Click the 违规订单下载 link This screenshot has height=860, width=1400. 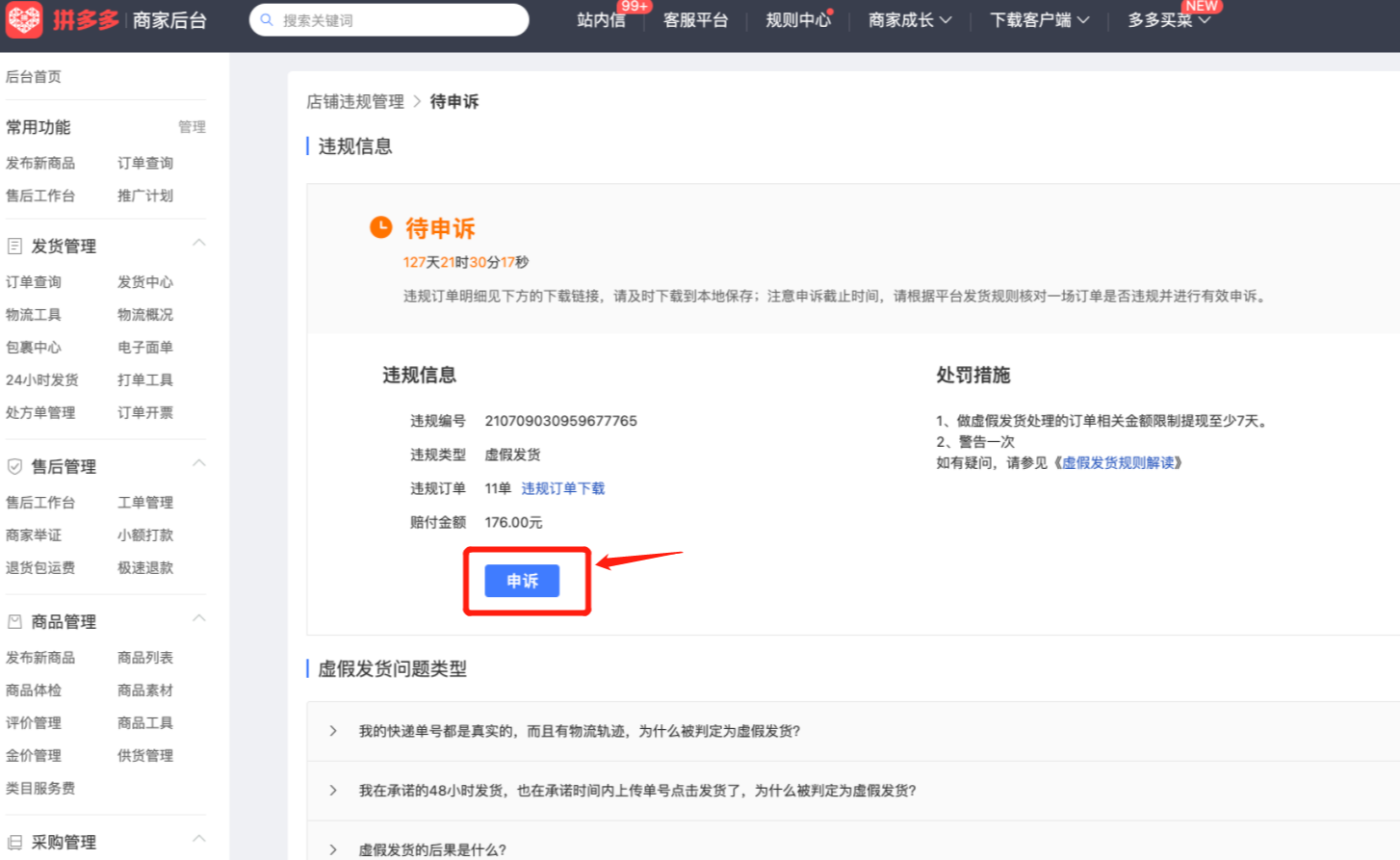562,488
